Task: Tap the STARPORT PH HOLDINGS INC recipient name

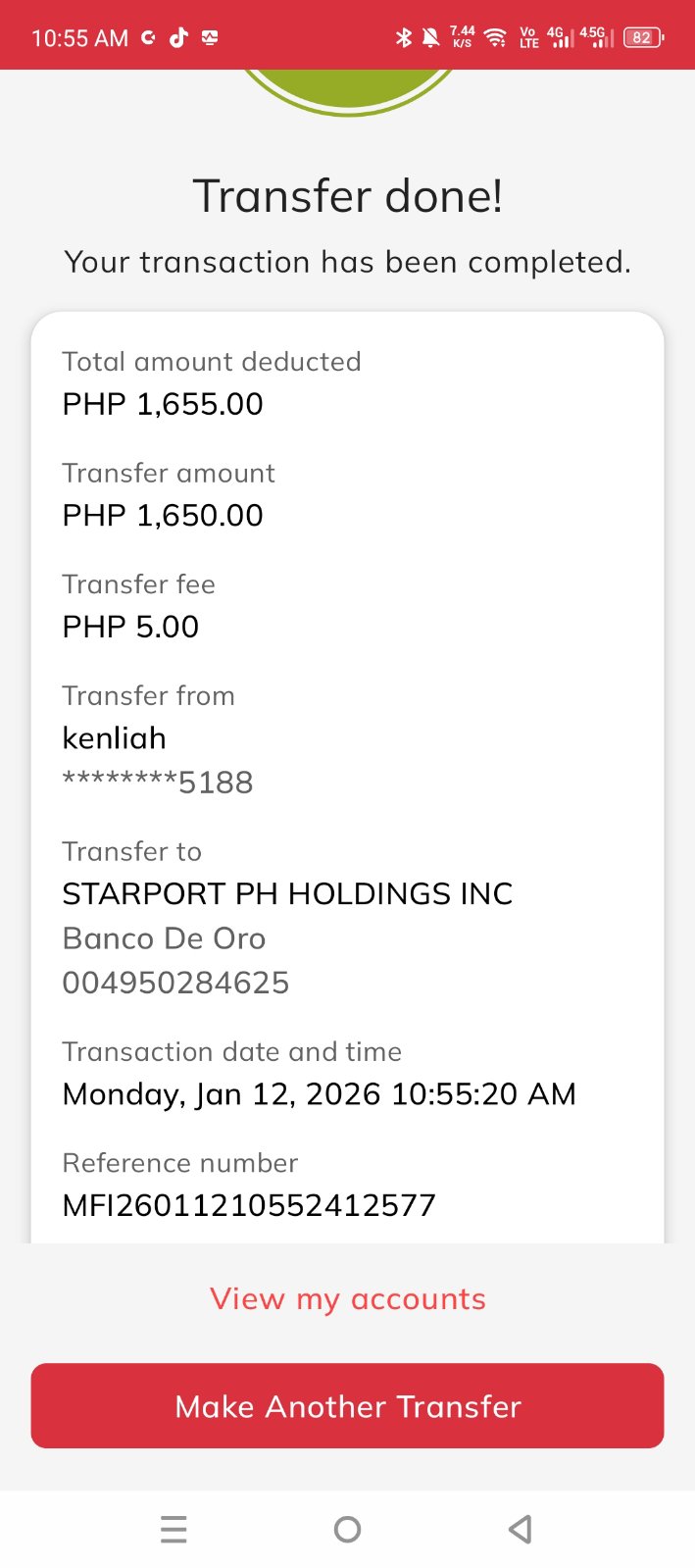Action: (287, 893)
